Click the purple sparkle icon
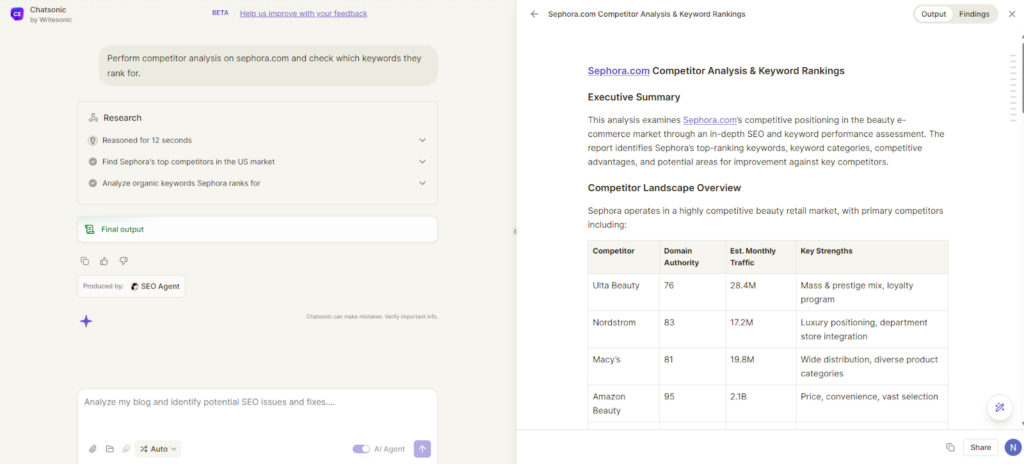 point(86,321)
